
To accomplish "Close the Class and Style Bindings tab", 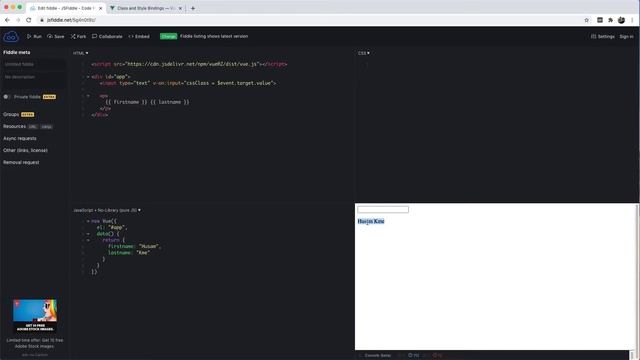I will 180,8.
